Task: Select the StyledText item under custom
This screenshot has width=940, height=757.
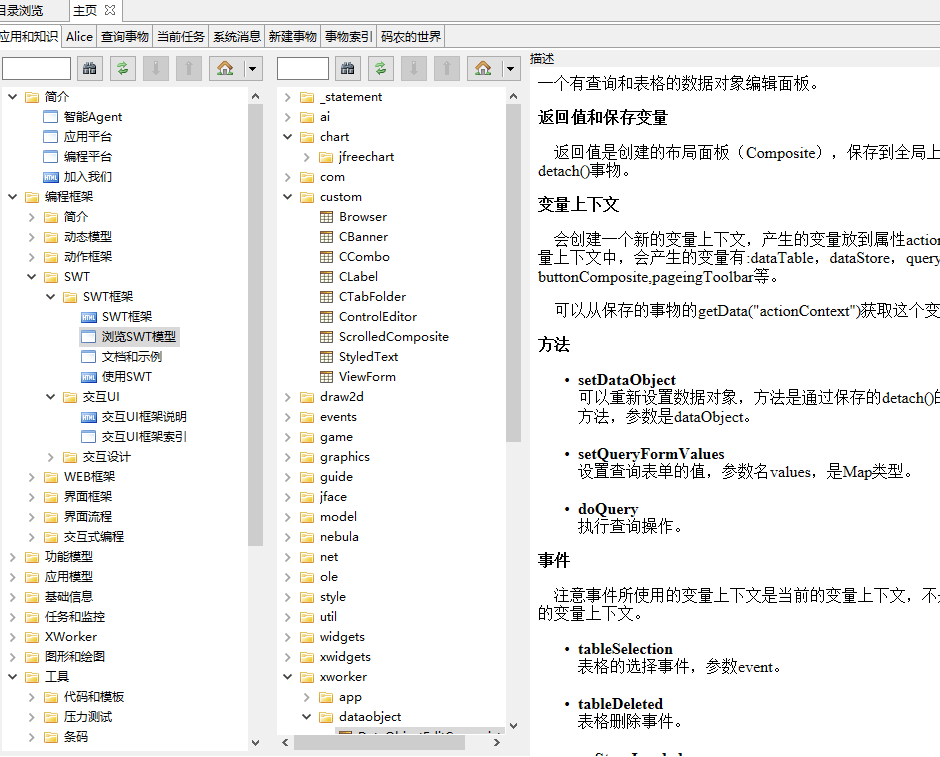Action: click(x=368, y=357)
